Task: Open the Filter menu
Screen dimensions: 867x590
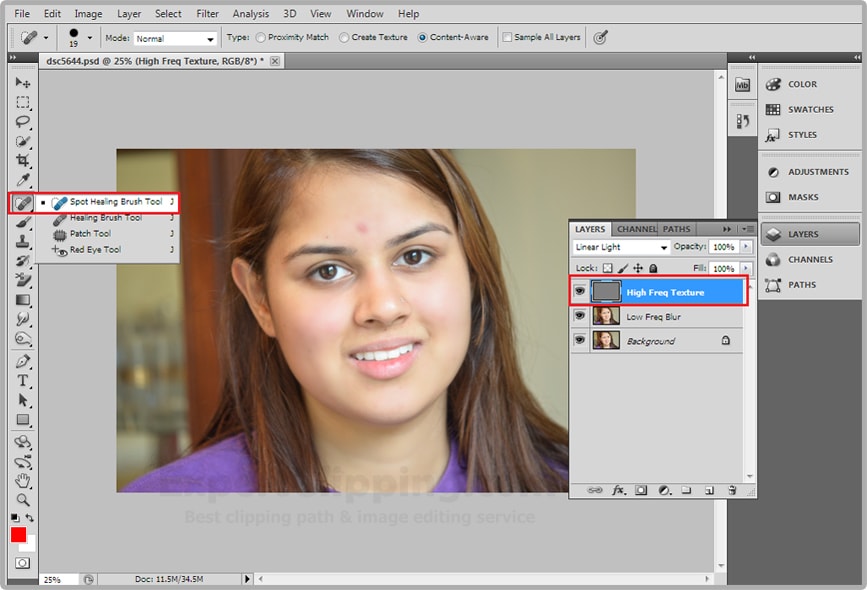Action: tap(207, 13)
